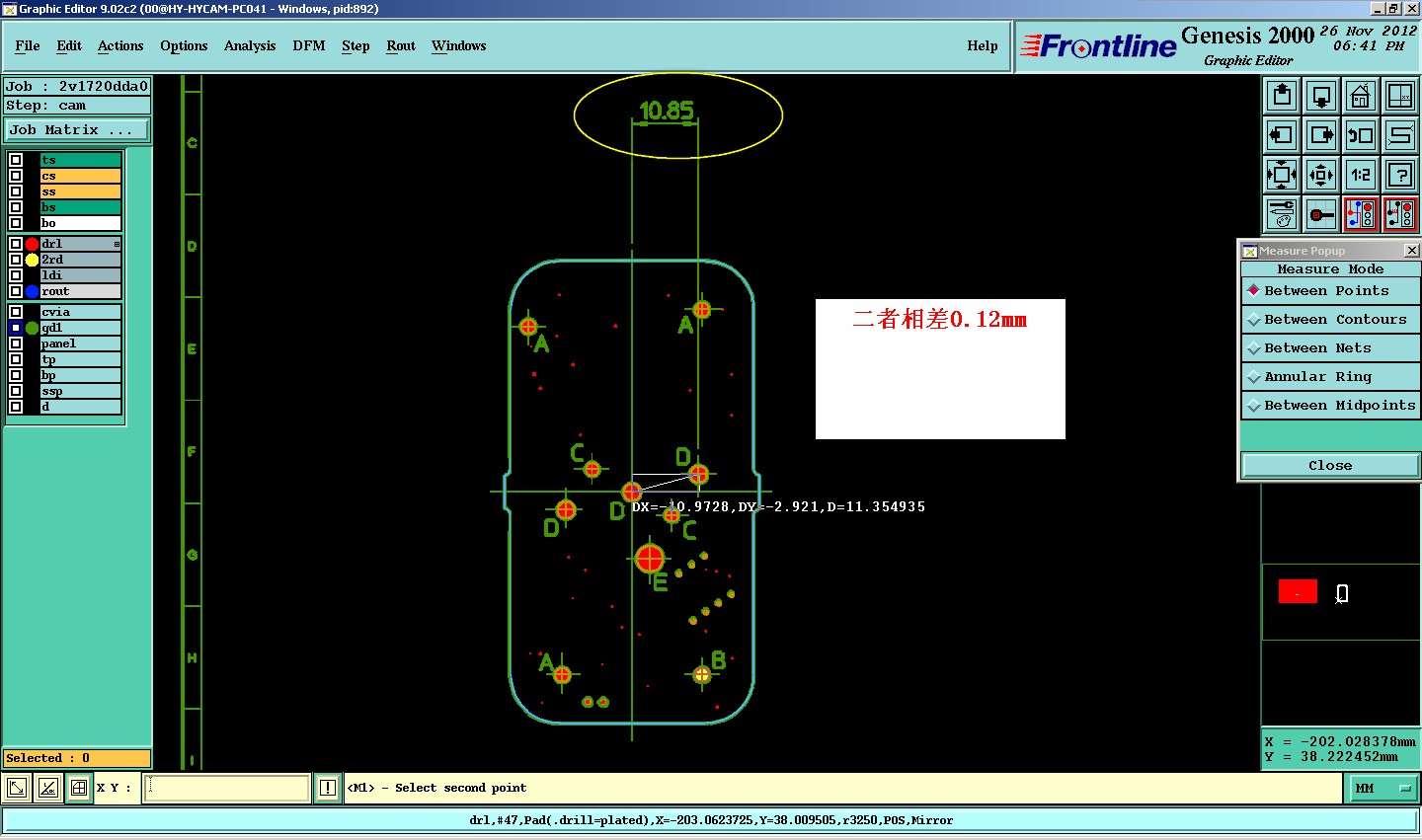The height and width of the screenshot is (840, 1422).
Task: Click the X Y coordinate input field
Action: point(227,788)
